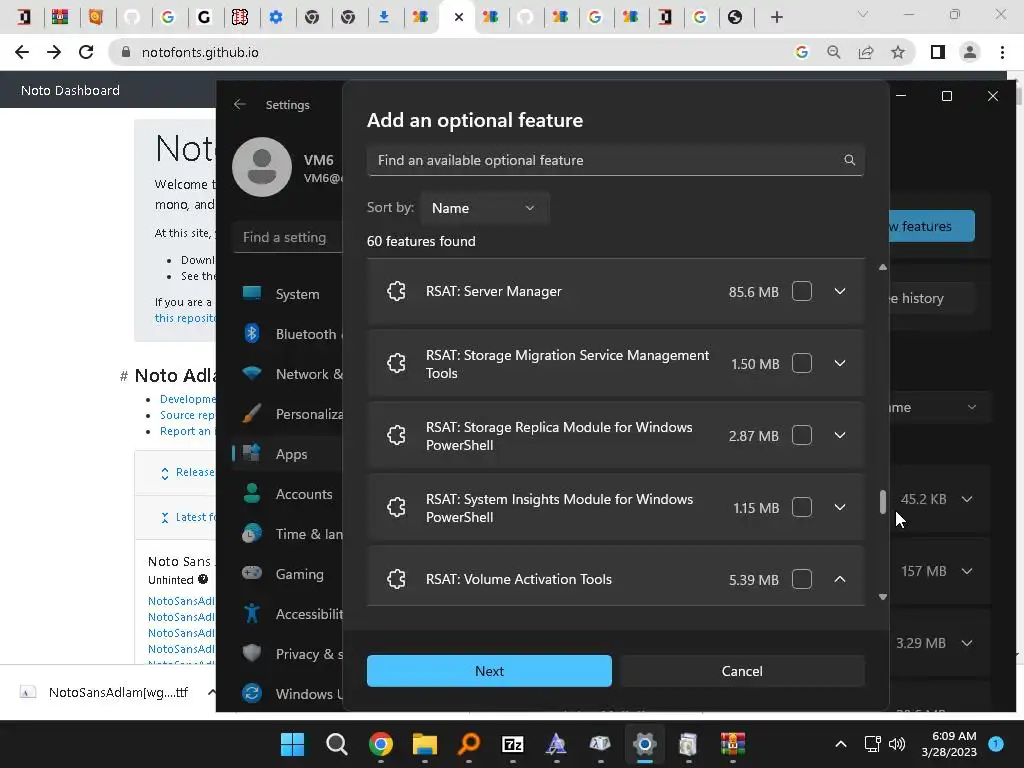Click the search magnifier in feature search box
Image resolution: width=1024 pixels, height=768 pixels.
[x=850, y=160]
